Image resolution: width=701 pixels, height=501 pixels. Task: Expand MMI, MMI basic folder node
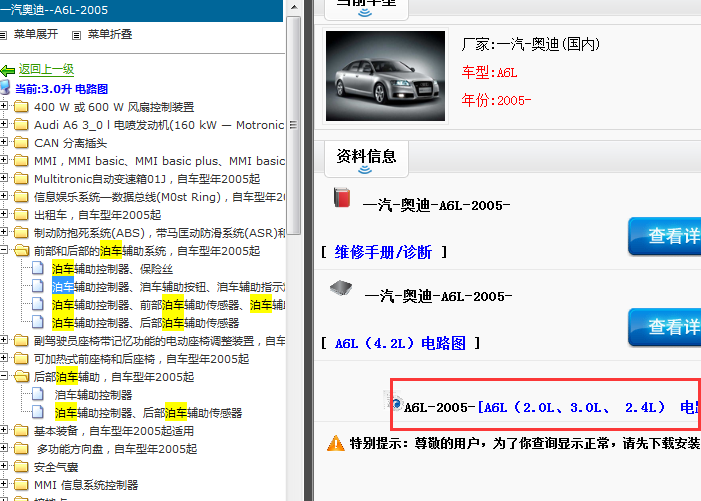(4, 160)
